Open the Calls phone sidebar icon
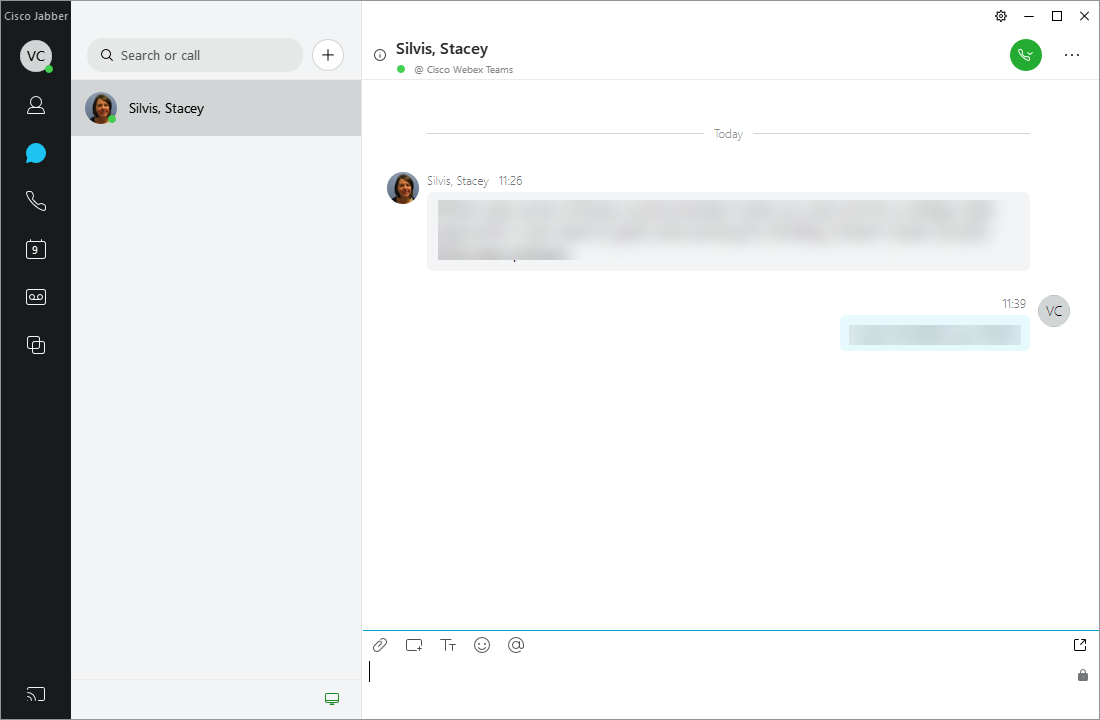 click(36, 201)
